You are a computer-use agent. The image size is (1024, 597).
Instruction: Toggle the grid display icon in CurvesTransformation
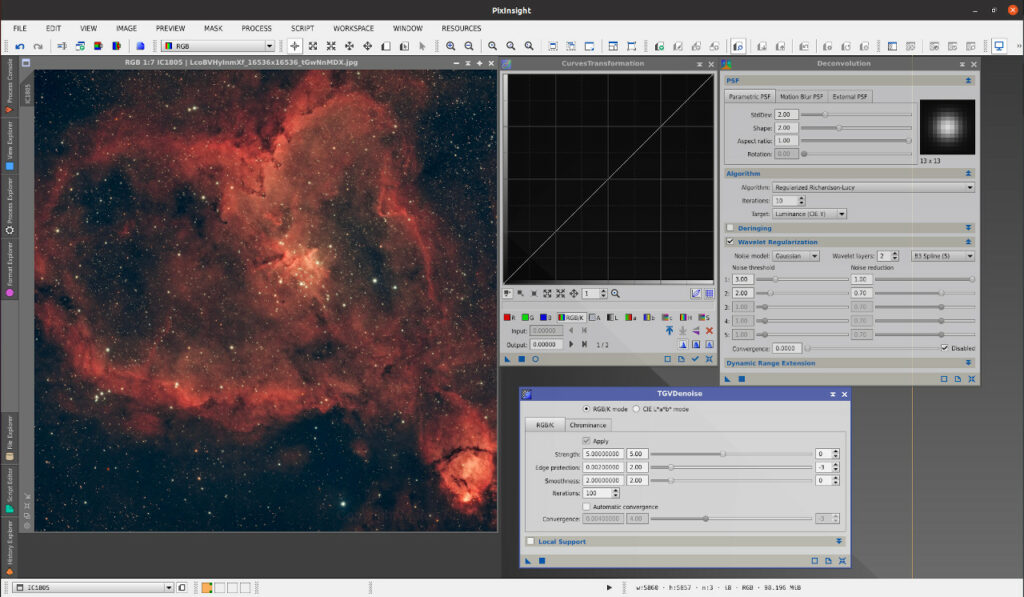click(711, 293)
